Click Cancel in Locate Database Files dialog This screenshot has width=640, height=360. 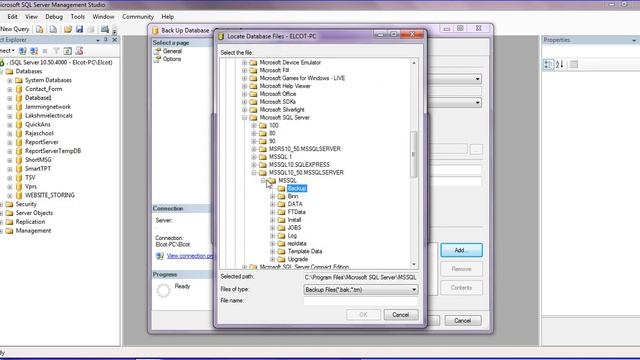400,315
